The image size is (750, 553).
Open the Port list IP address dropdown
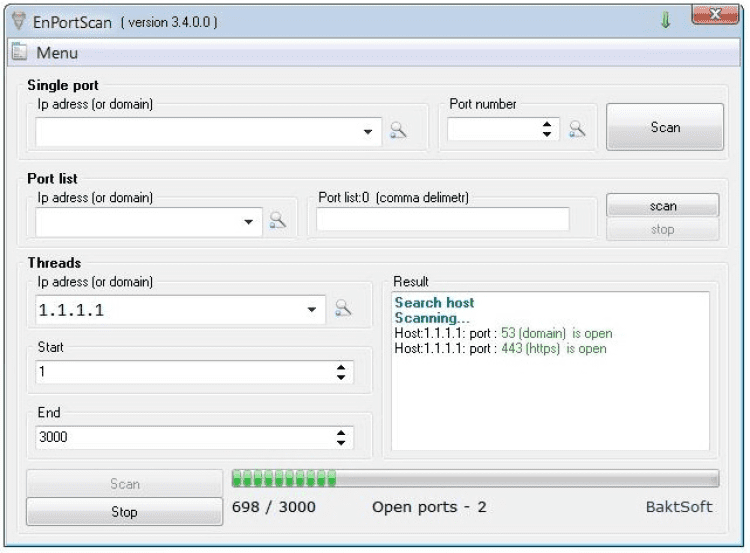click(250, 221)
